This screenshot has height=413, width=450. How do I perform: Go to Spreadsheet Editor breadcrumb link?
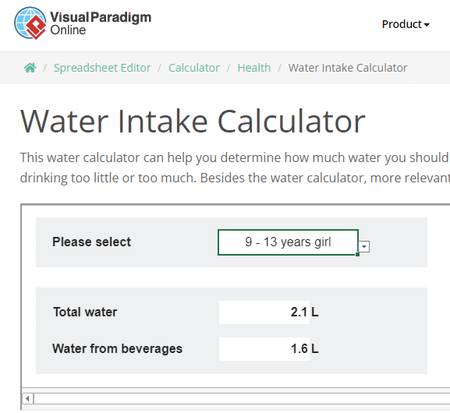point(102,68)
